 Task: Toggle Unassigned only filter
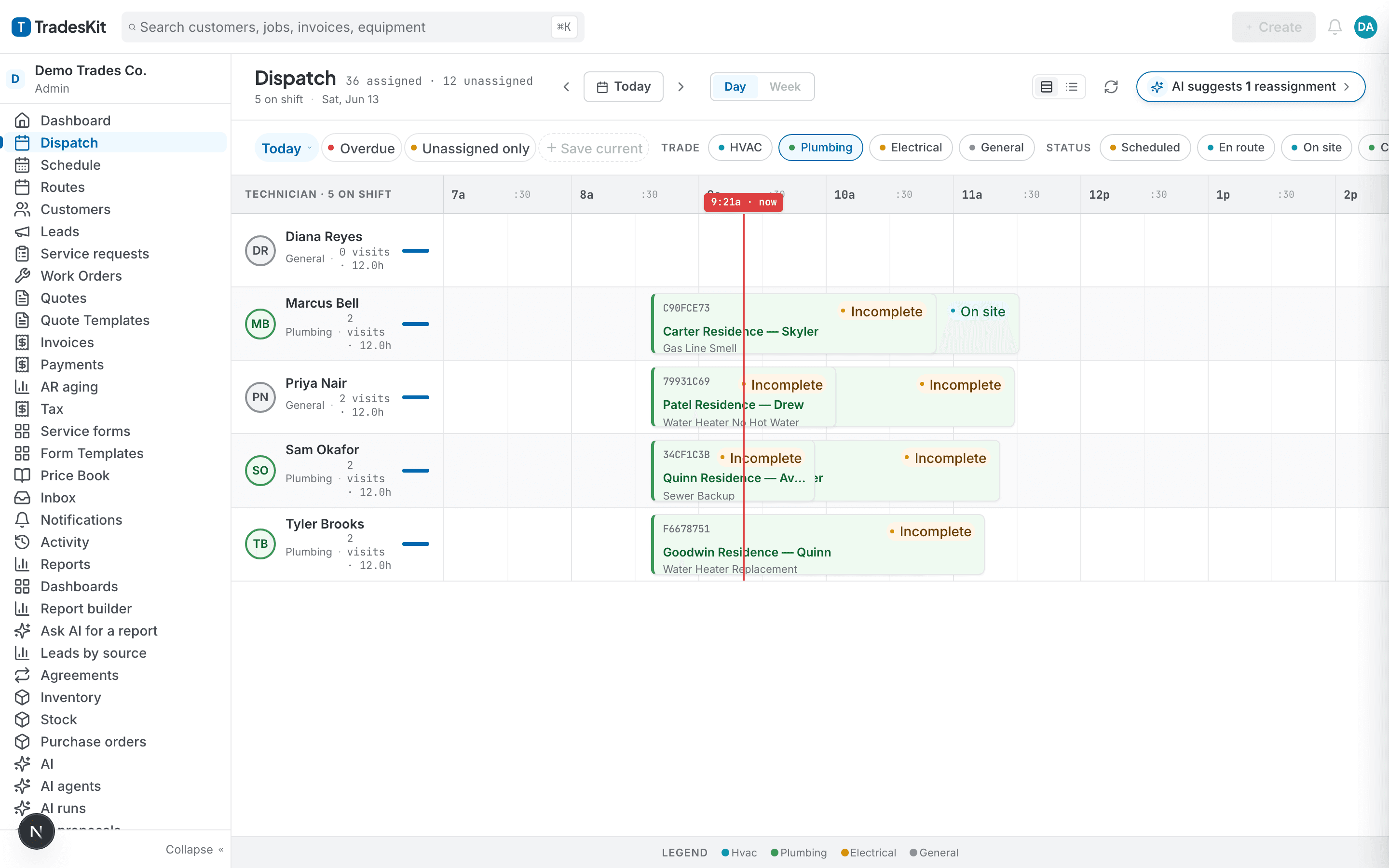click(471, 148)
